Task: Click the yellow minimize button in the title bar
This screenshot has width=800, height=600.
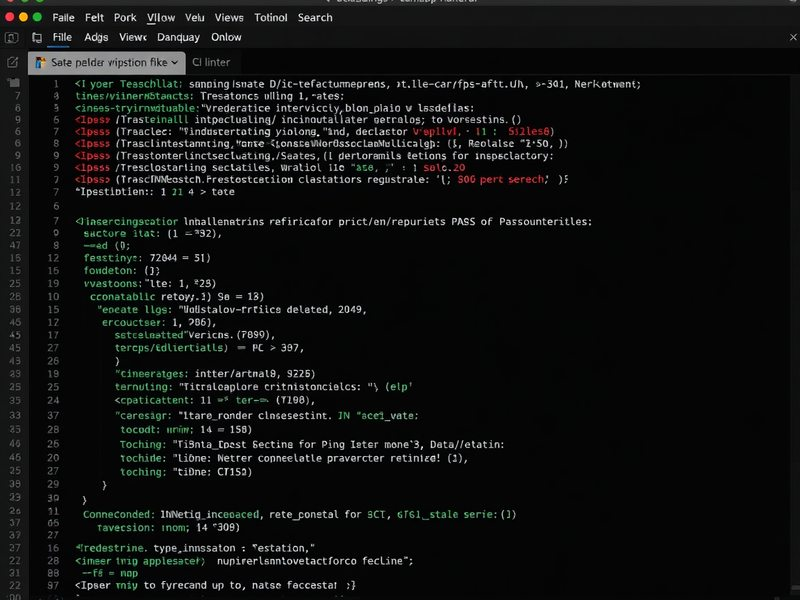Action: (23, 17)
